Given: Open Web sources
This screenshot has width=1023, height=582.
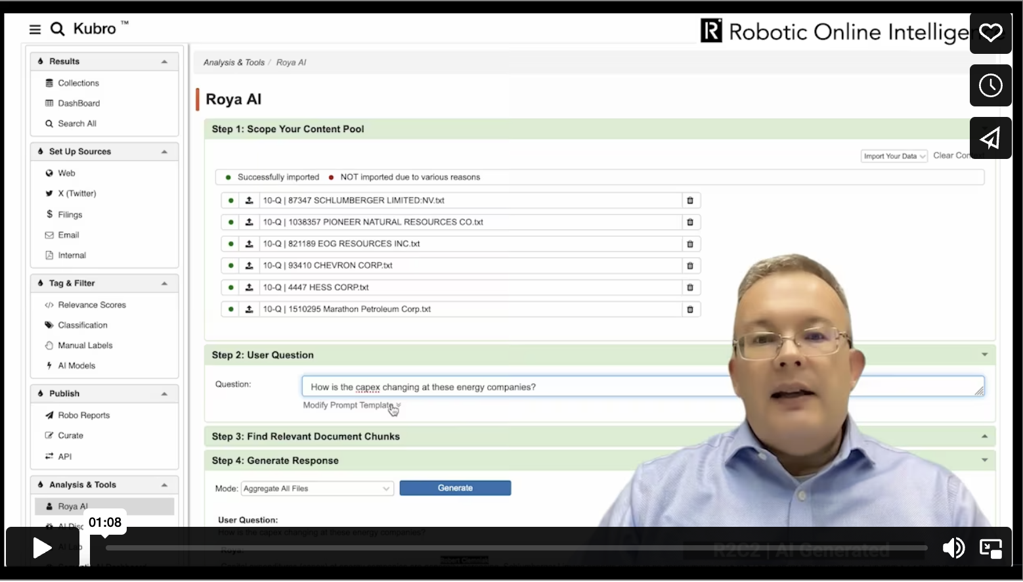Looking at the screenshot, I should 66,173.
